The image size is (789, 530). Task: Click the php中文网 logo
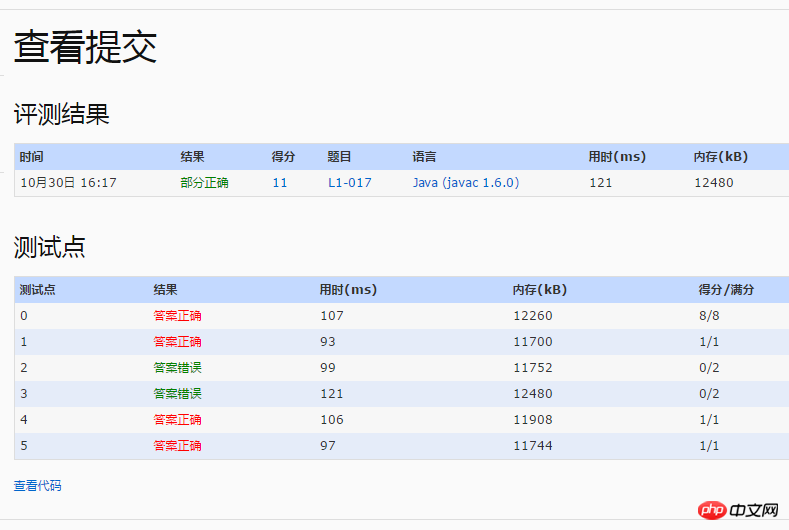pyautogui.click(x=739, y=510)
